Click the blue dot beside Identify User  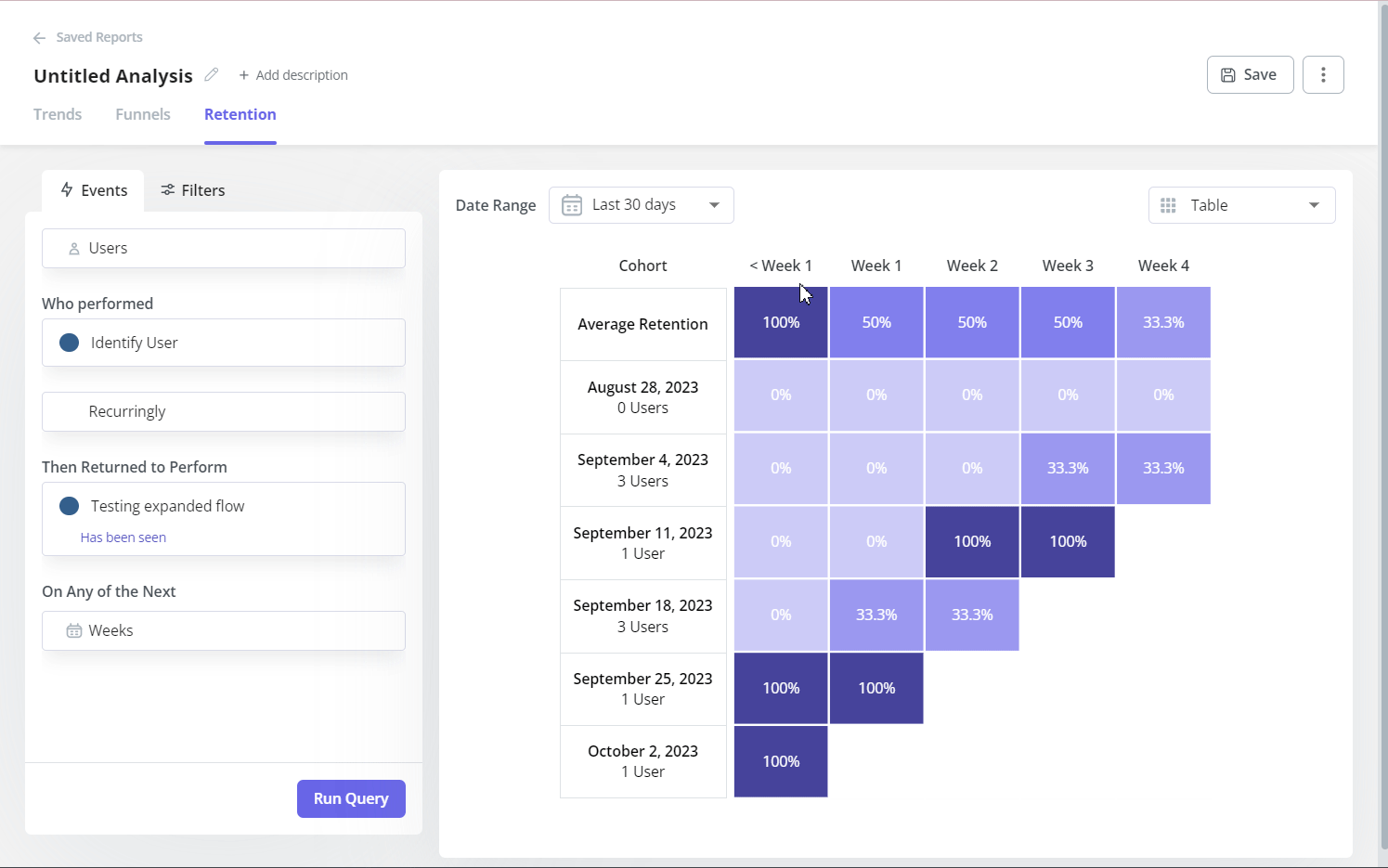69,342
